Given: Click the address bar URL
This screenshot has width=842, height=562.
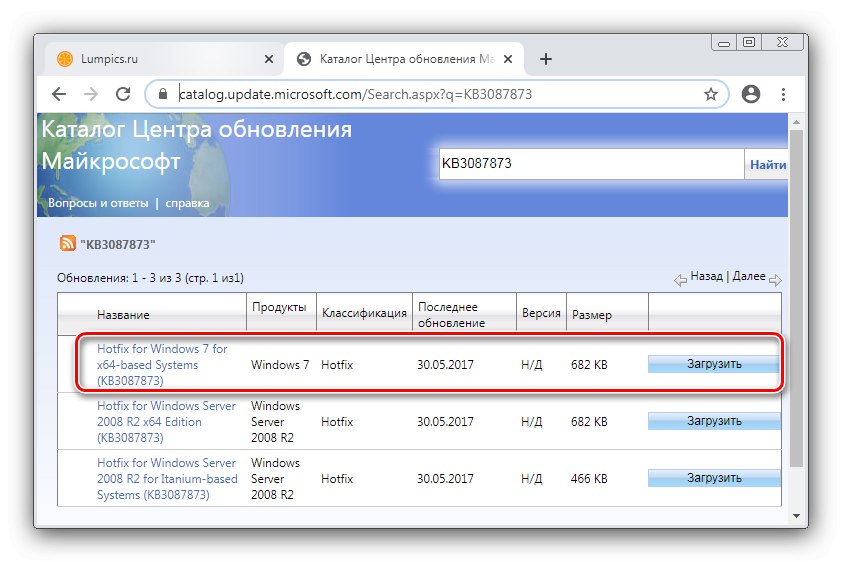Looking at the screenshot, I should click(x=355, y=94).
